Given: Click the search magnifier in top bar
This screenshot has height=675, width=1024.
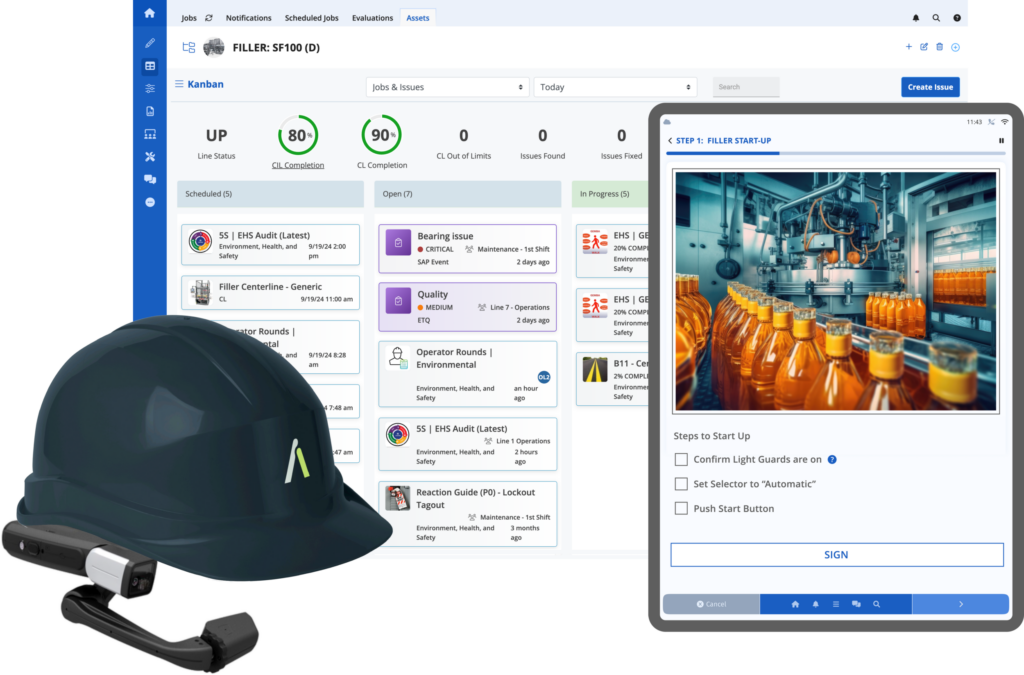Looking at the screenshot, I should click(x=936, y=18).
